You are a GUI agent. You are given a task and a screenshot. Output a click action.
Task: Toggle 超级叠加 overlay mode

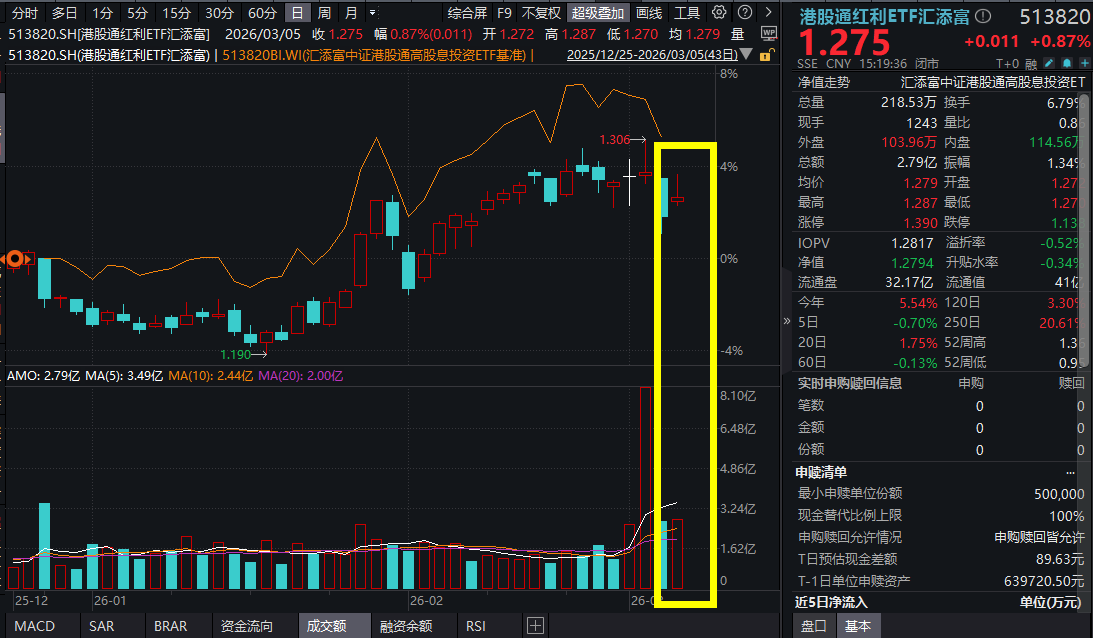pyautogui.click(x=598, y=13)
